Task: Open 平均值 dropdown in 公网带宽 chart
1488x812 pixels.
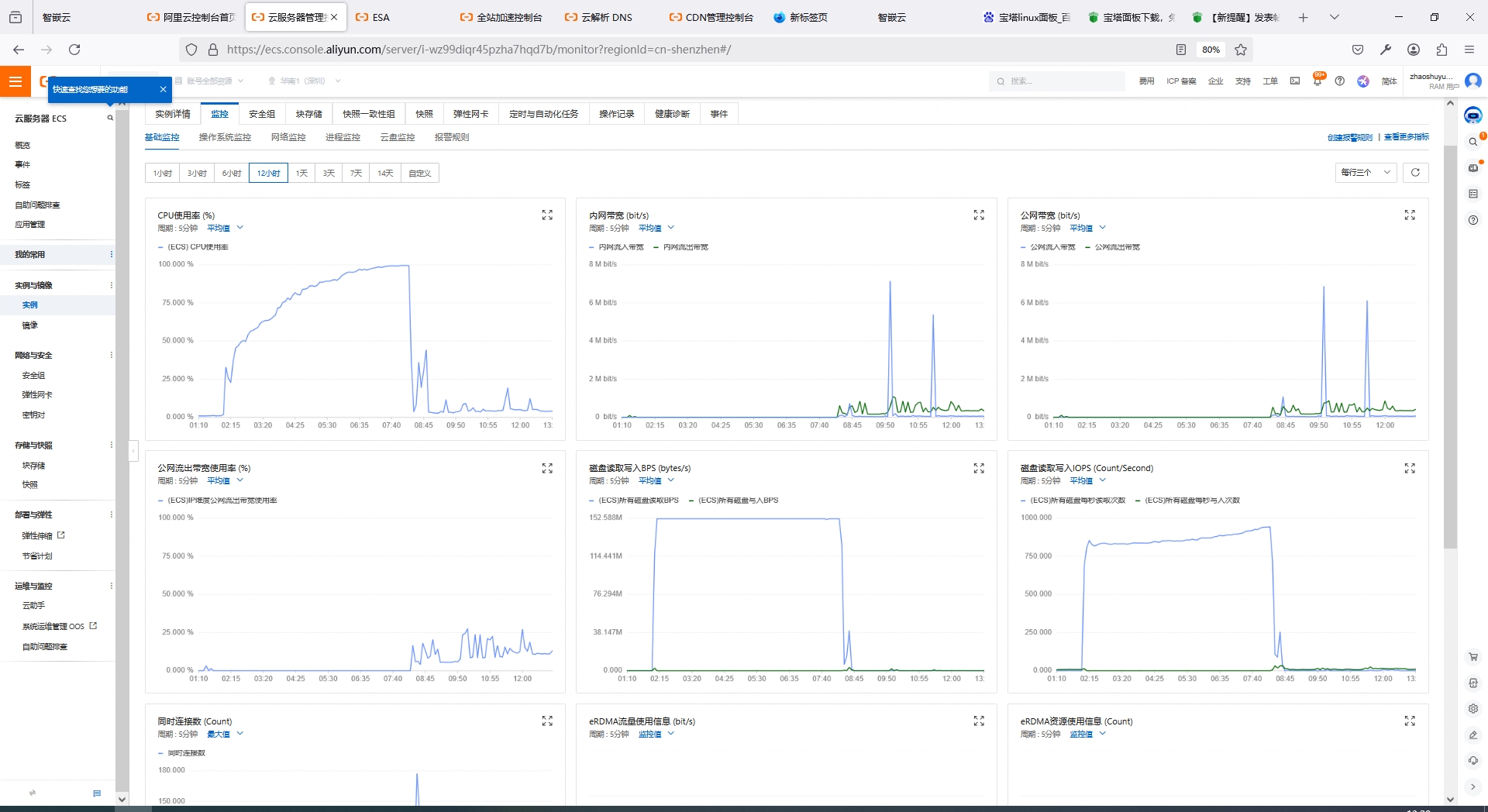Action: click(x=1088, y=228)
